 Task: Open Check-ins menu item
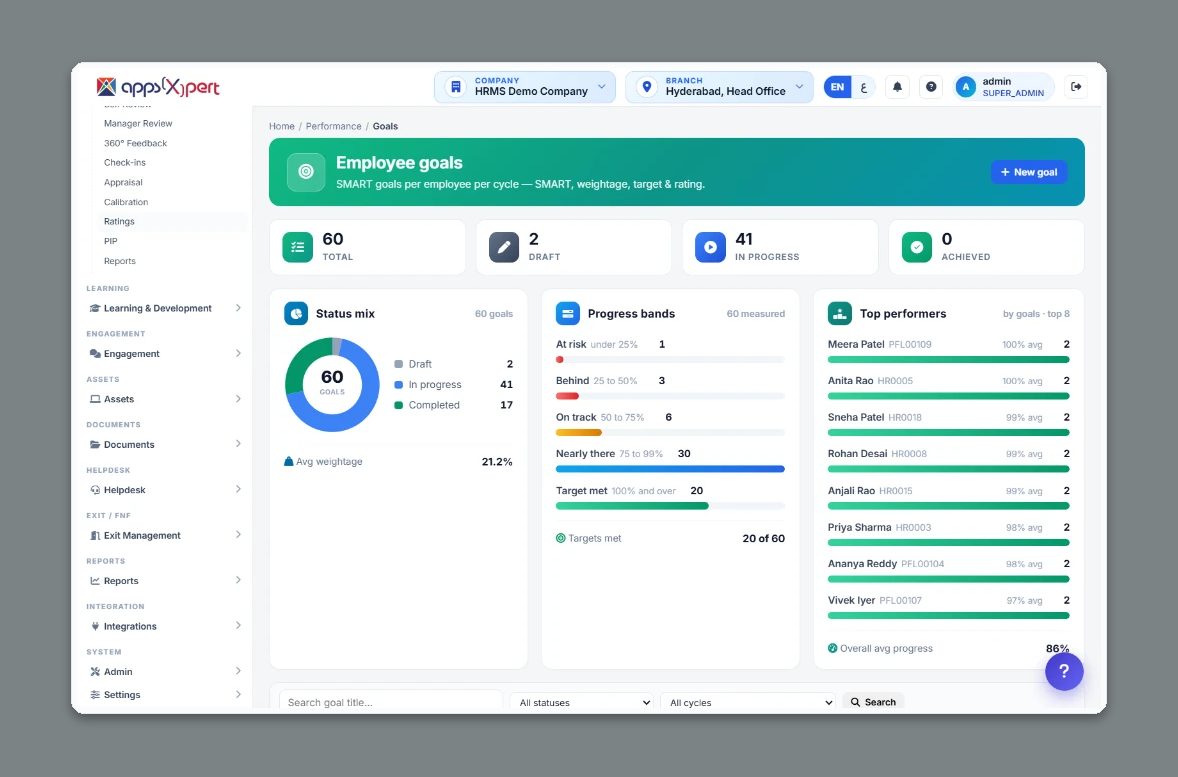click(125, 162)
